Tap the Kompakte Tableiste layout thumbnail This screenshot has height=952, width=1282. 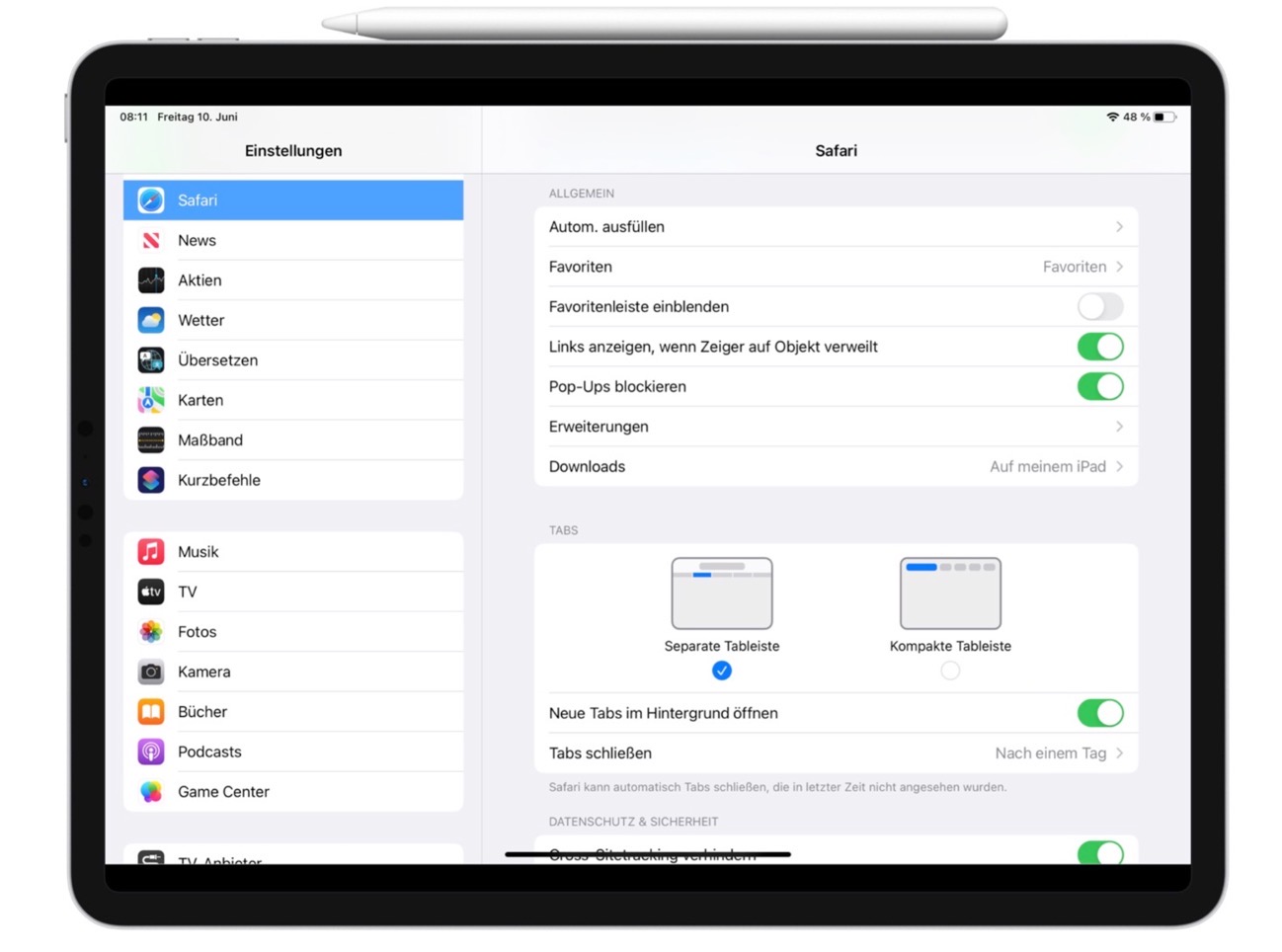[x=950, y=594]
